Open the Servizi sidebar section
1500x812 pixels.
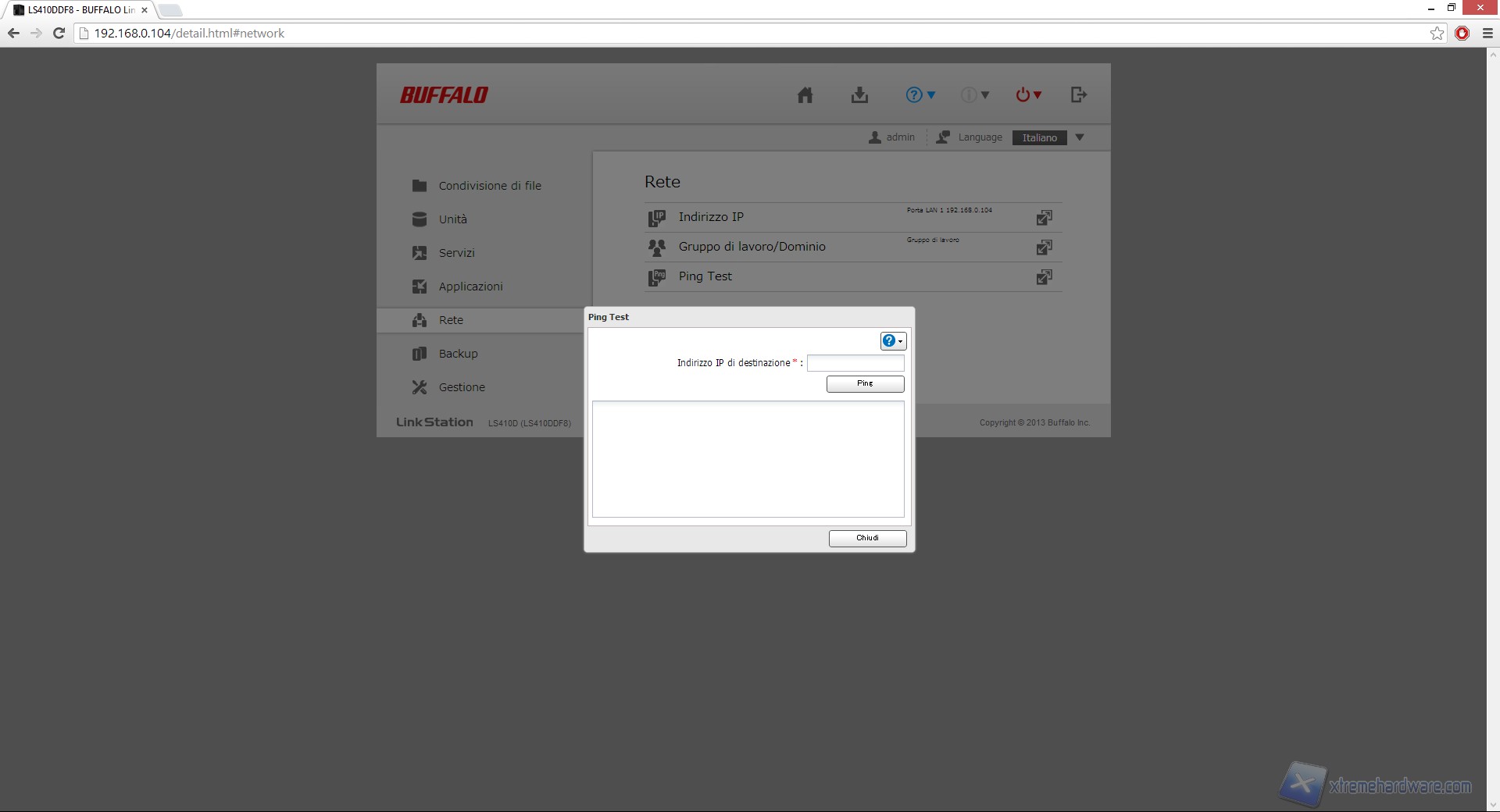[456, 253]
